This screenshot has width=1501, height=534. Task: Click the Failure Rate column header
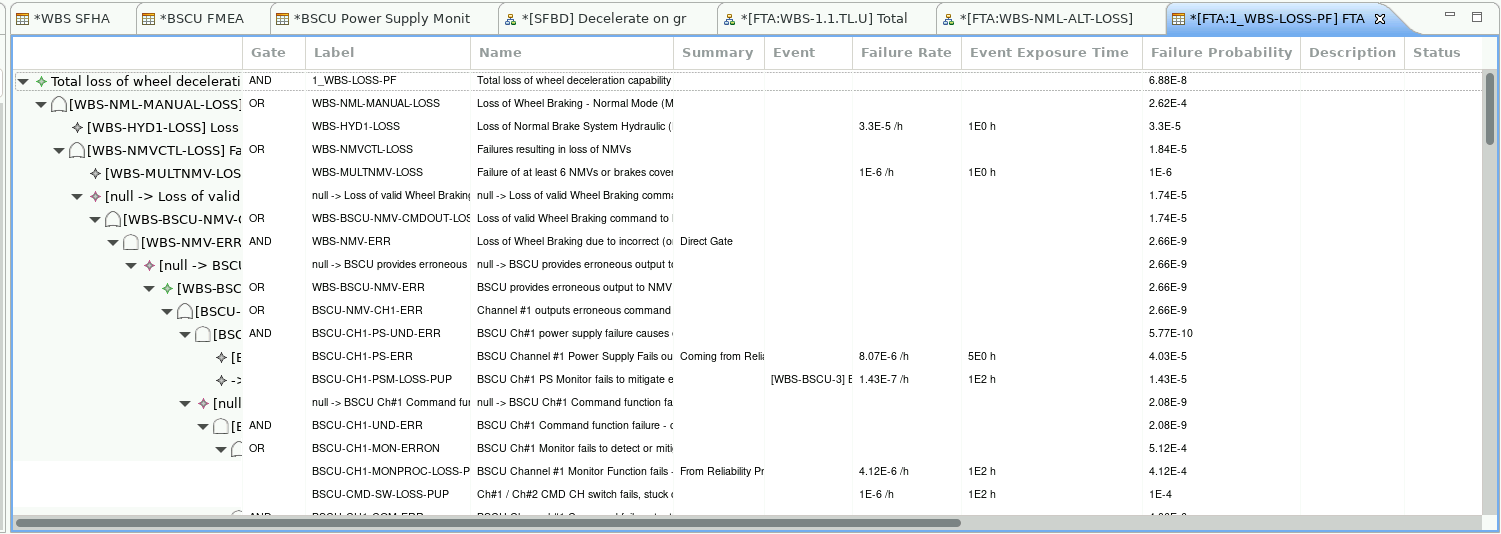[x=907, y=53]
